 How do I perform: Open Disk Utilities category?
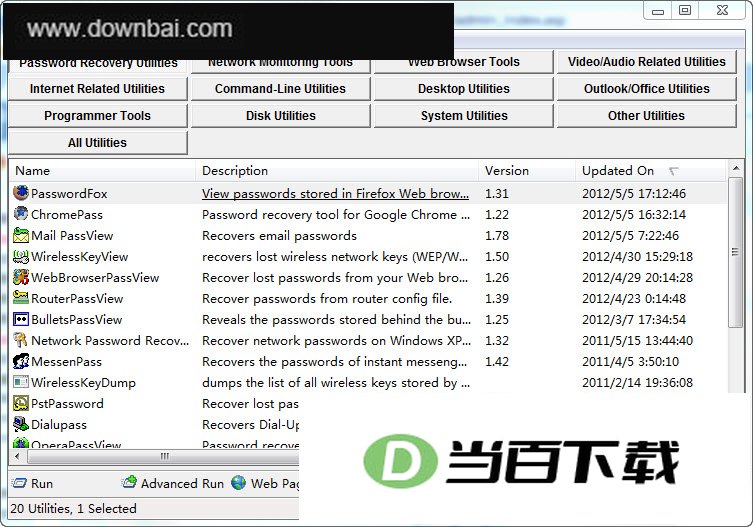(280, 116)
